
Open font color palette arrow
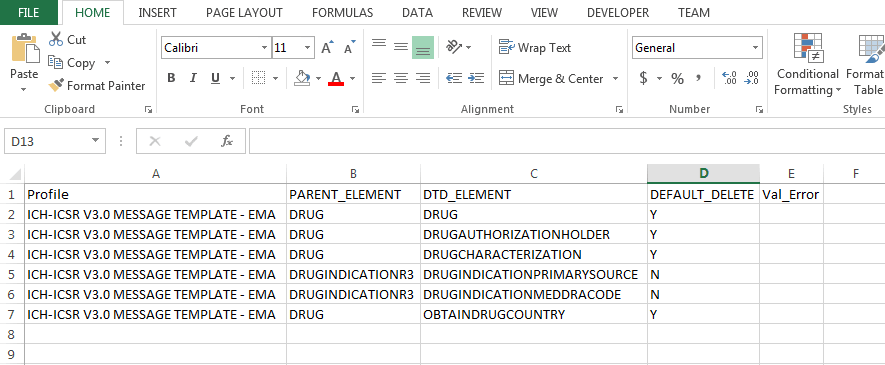353,78
